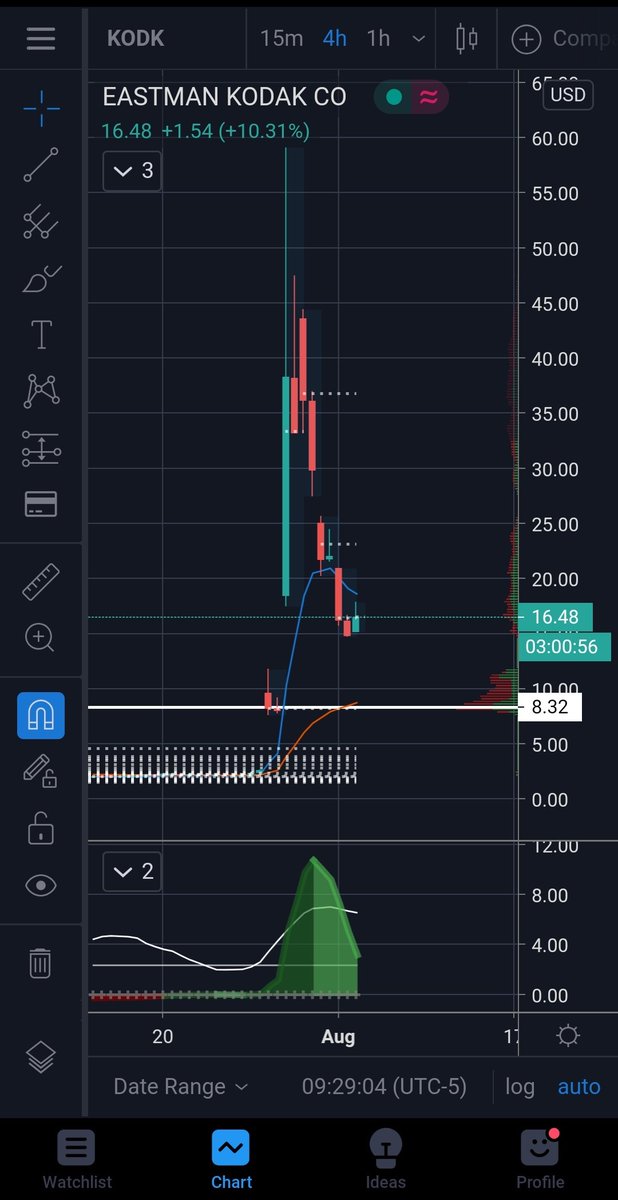Toggle lock all drawing tools

[x=41, y=828]
